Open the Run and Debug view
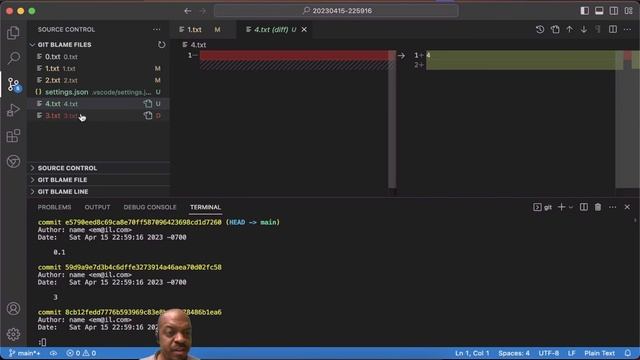The height and width of the screenshot is (360, 640). click(x=13, y=110)
